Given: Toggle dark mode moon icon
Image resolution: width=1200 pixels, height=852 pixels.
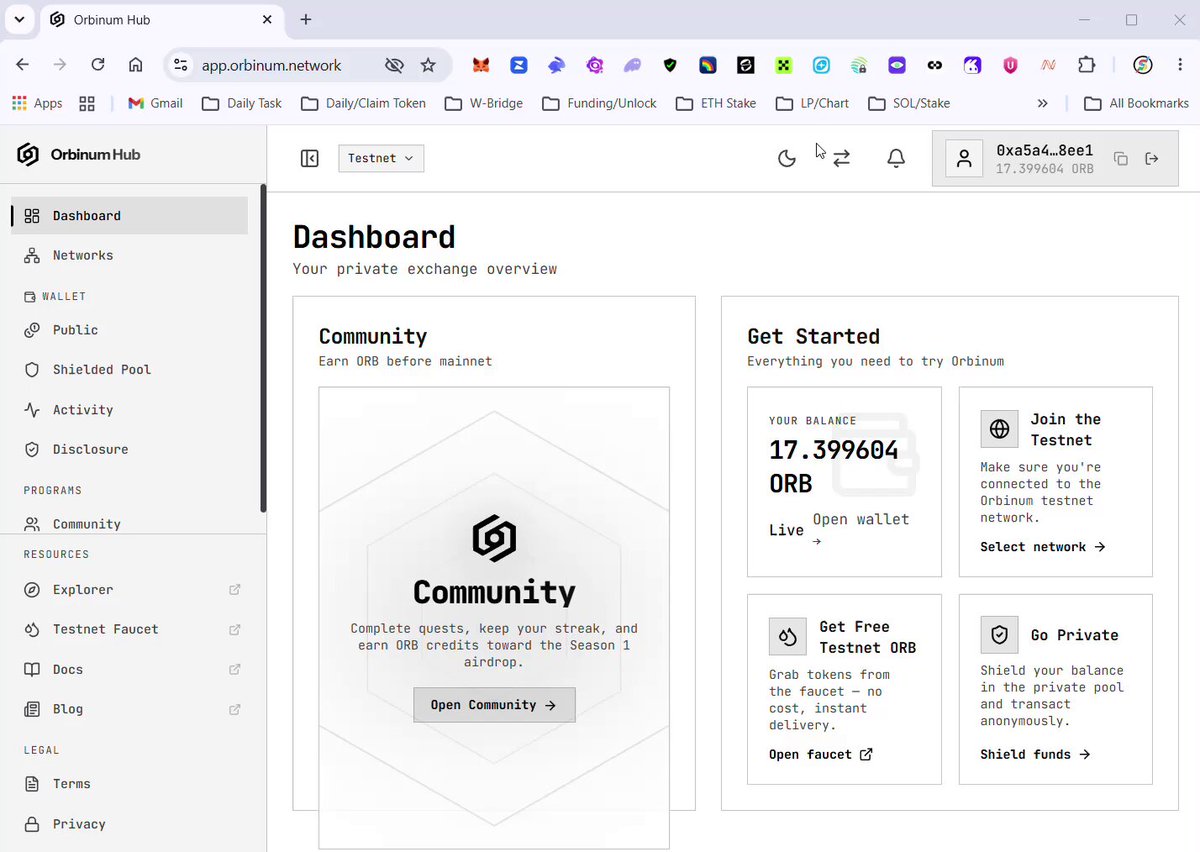Looking at the screenshot, I should pos(787,158).
